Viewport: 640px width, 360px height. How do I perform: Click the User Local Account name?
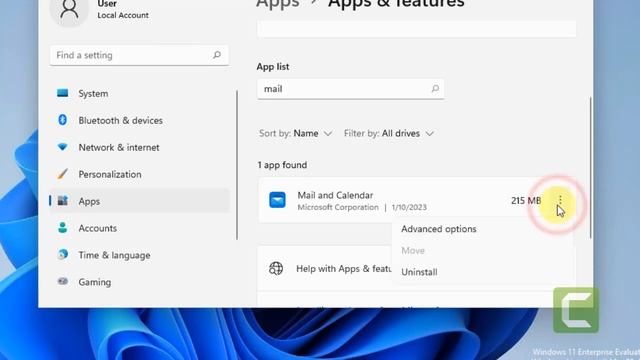tap(122, 10)
